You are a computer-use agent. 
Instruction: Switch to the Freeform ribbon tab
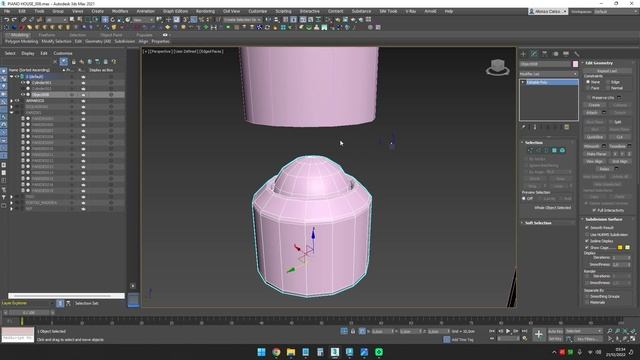pos(47,35)
